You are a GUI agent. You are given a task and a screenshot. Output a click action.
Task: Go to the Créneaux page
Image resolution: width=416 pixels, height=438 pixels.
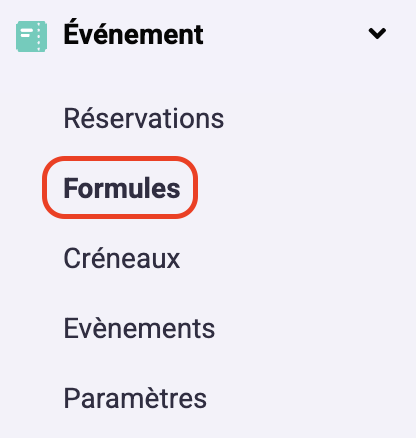[122, 258]
